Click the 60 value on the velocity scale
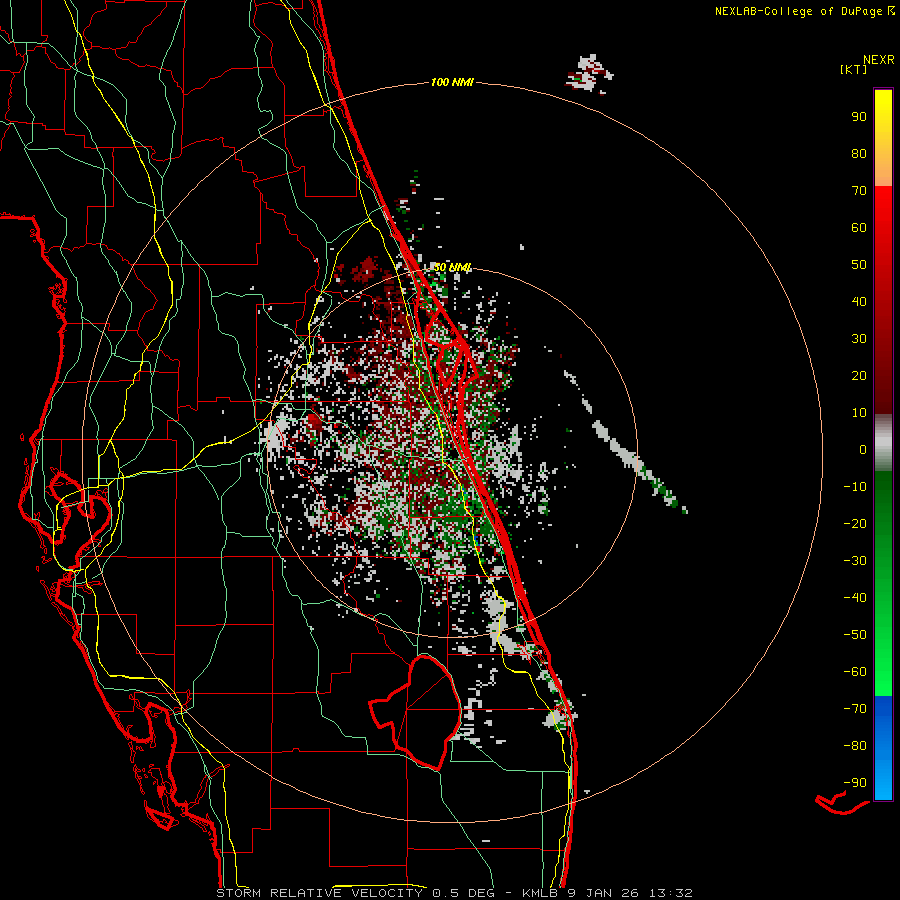This screenshot has width=900, height=900. (x=859, y=228)
